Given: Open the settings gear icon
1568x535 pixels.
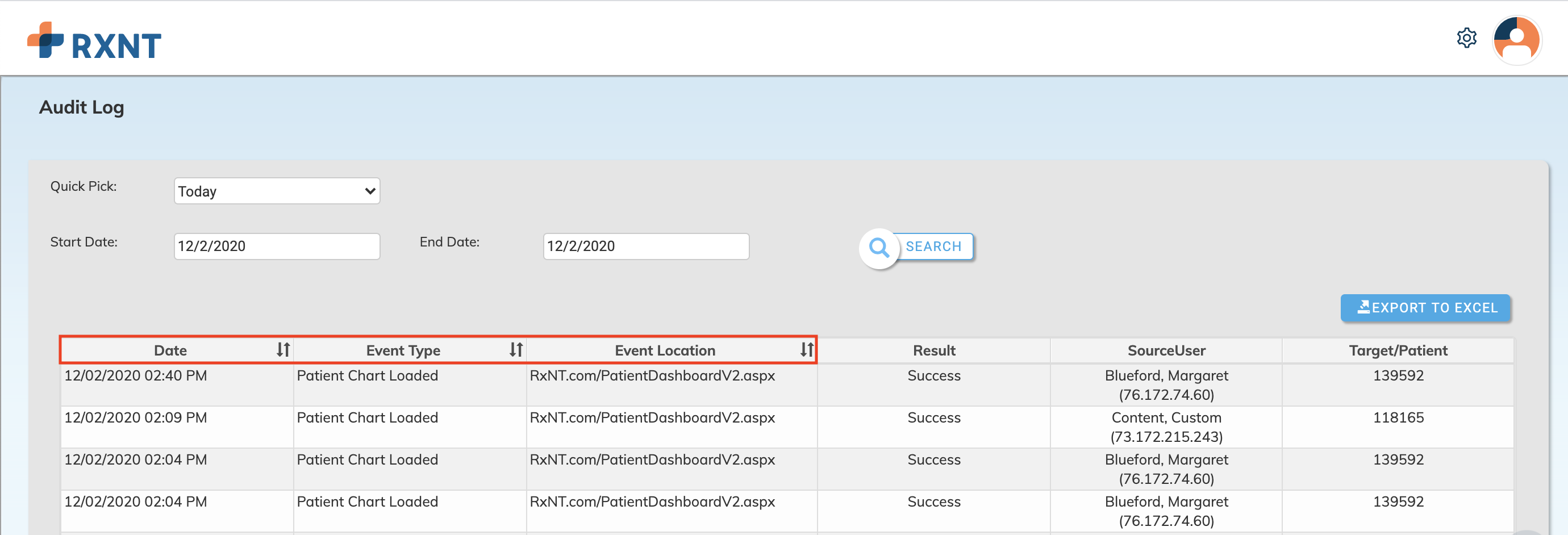Looking at the screenshot, I should coord(1466,37).
